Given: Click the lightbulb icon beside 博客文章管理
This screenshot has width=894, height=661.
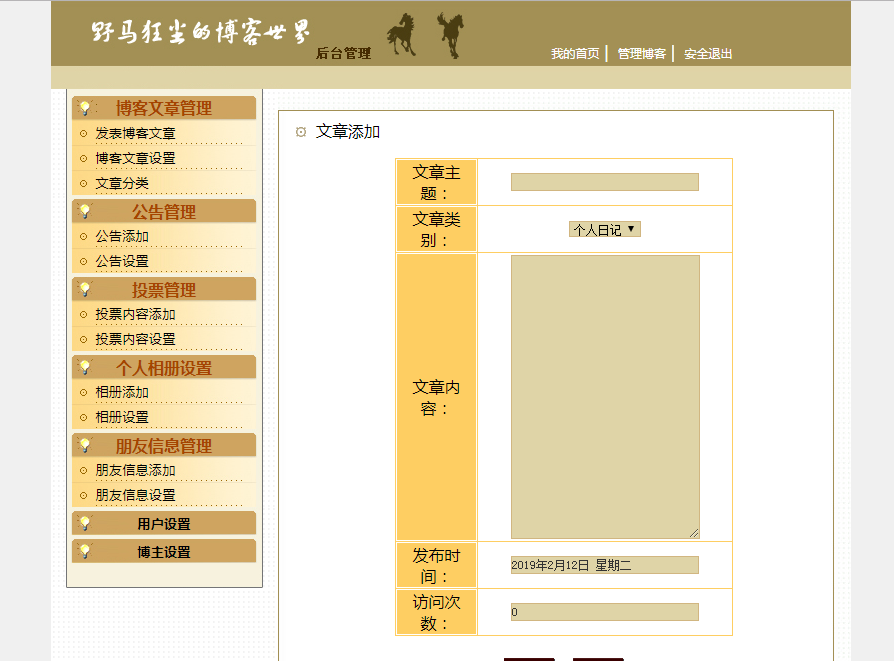Looking at the screenshot, I should coord(84,107).
